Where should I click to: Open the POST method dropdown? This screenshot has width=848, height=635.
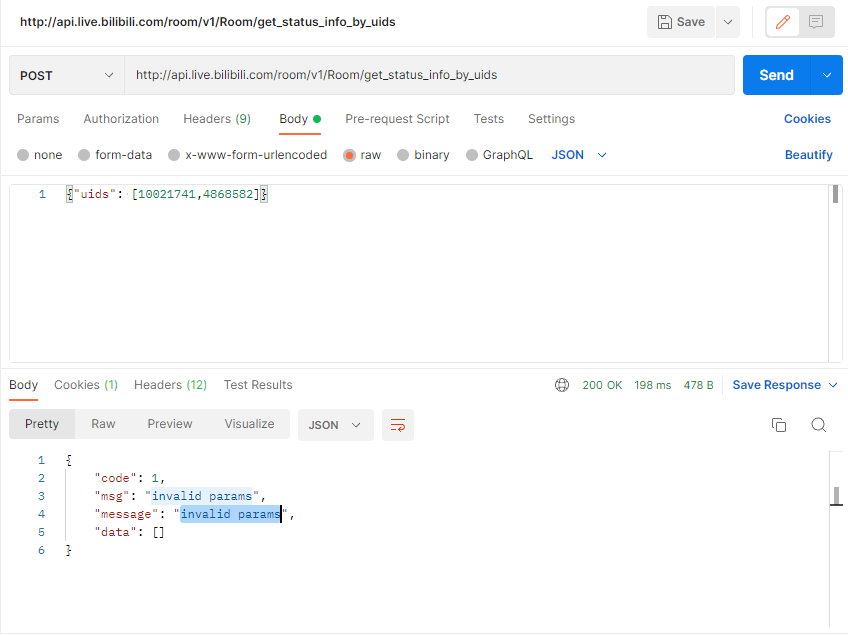point(66,74)
